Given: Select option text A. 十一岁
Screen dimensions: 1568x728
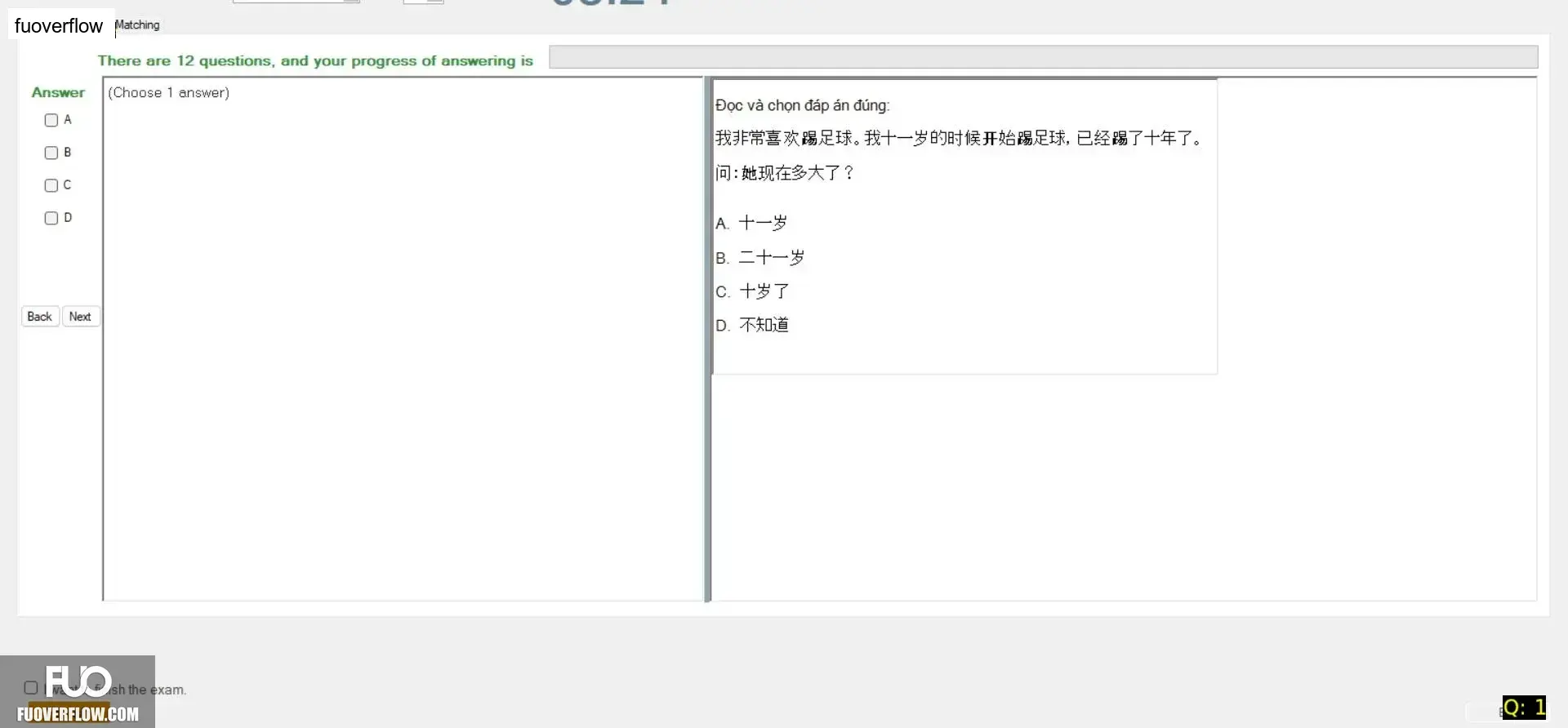Looking at the screenshot, I should [x=751, y=223].
